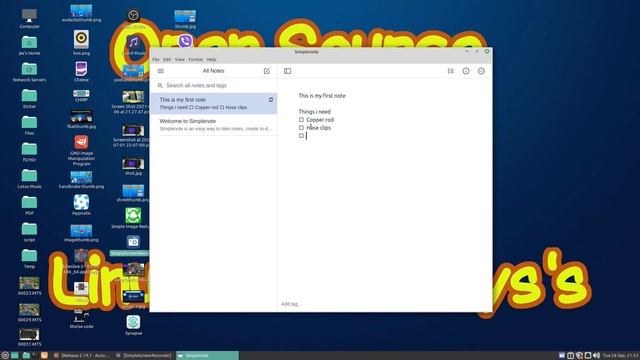This screenshot has height=360, width=640.
Task: Open the Etcher folder on desktop
Action: point(29,99)
